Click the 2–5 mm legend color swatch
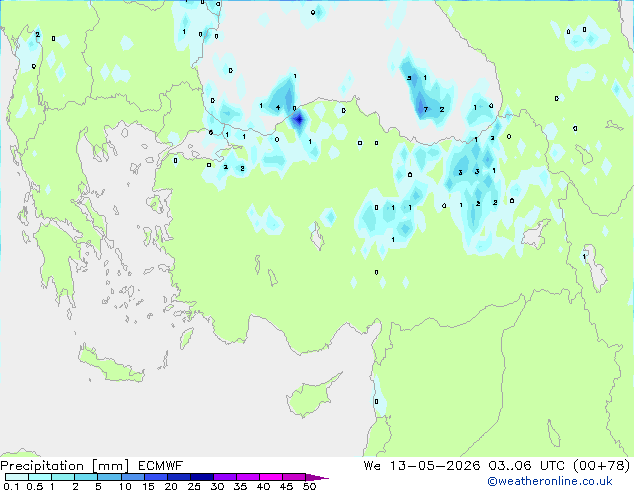Screen dimensions: 634x490 [x=86, y=477]
